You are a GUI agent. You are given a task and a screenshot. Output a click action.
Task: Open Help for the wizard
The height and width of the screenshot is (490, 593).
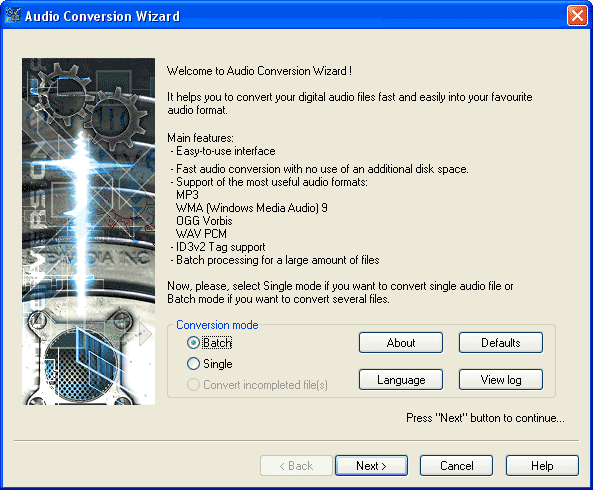click(542, 466)
